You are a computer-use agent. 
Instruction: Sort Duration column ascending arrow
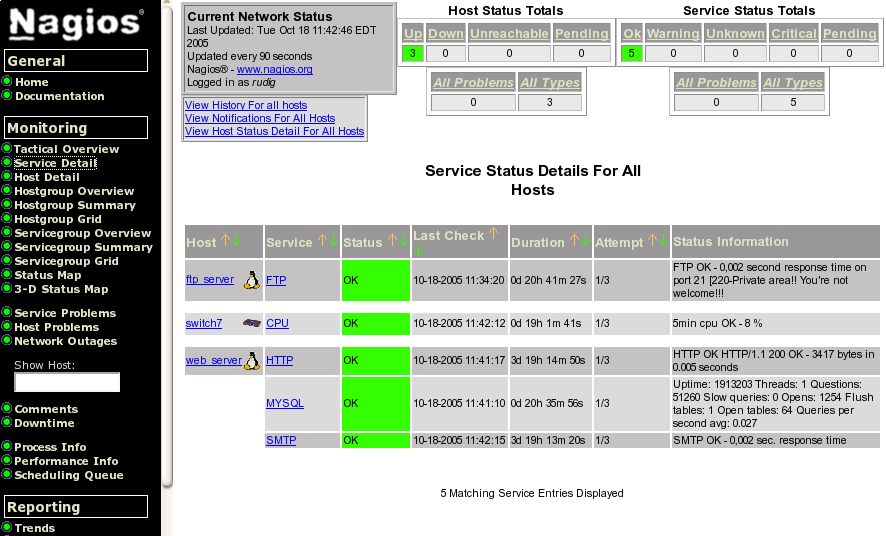point(574,240)
